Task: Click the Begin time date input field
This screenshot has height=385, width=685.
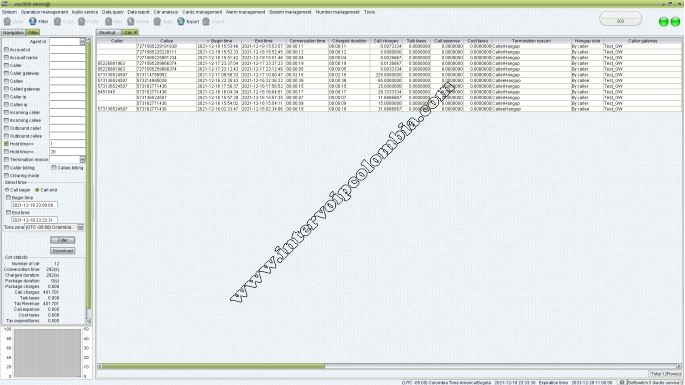Action: coord(35,205)
